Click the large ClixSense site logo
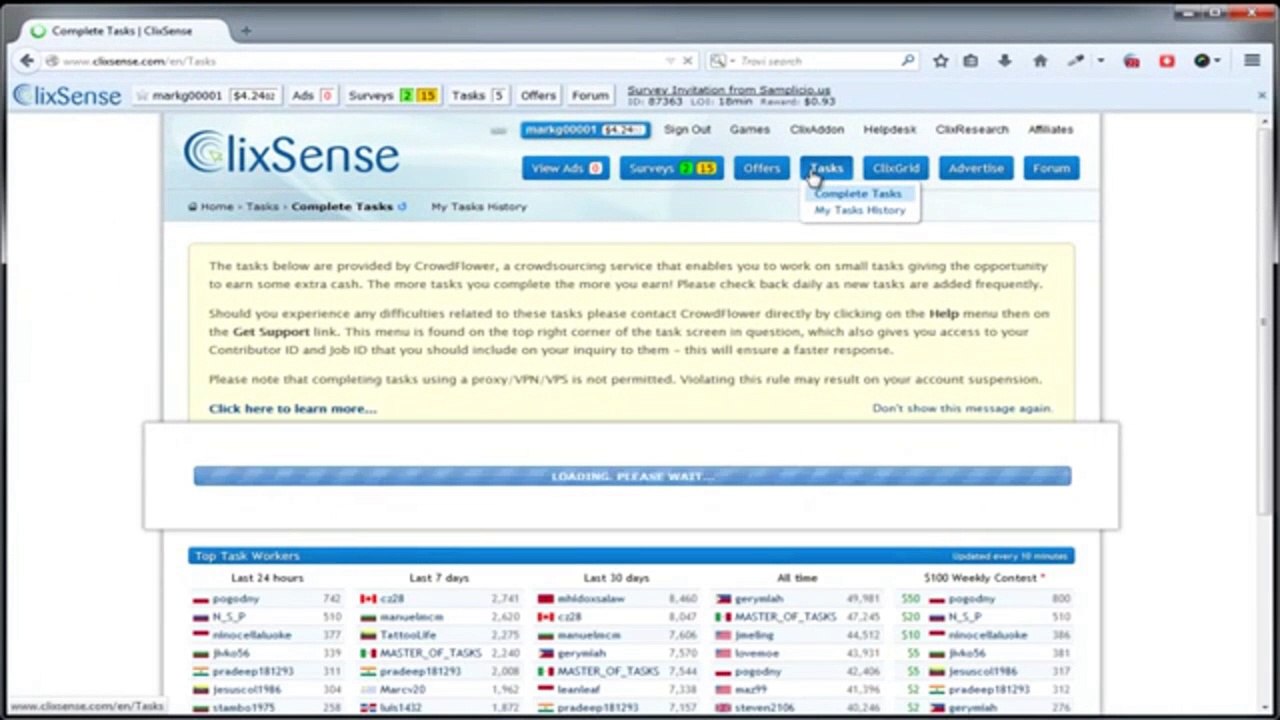The image size is (1280, 720). (291, 154)
